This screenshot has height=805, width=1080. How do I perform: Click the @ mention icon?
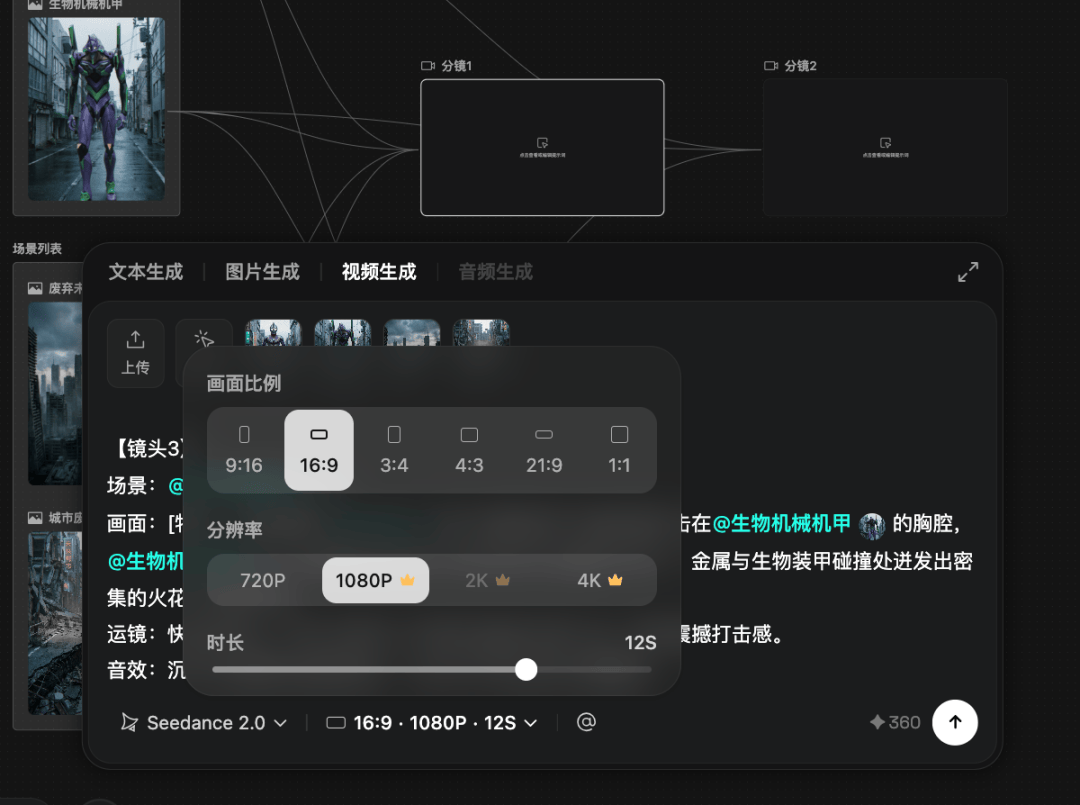click(586, 722)
